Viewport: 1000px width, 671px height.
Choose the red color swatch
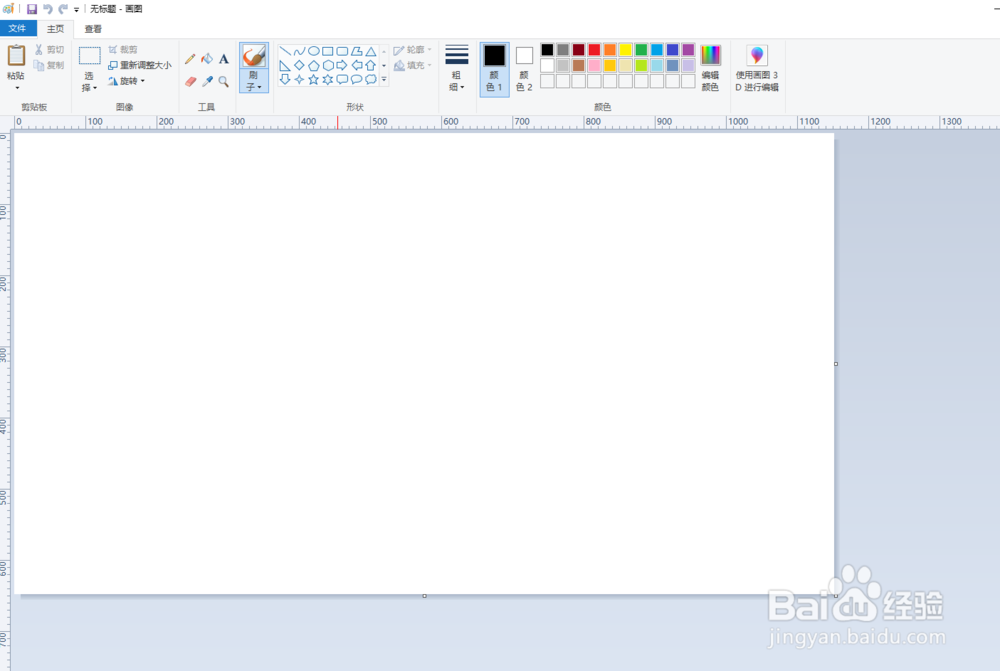pyautogui.click(x=594, y=50)
